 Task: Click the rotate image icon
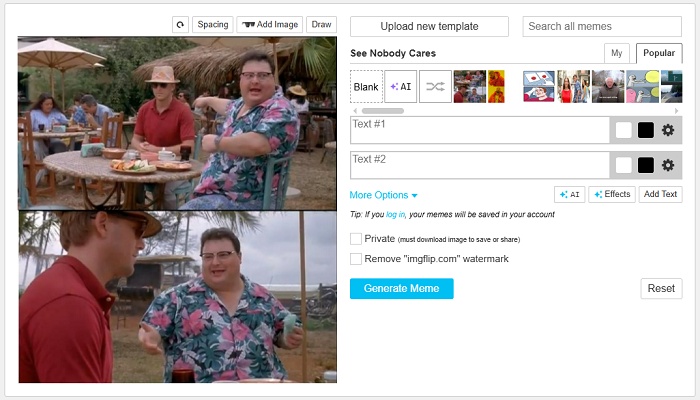pyautogui.click(x=180, y=25)
